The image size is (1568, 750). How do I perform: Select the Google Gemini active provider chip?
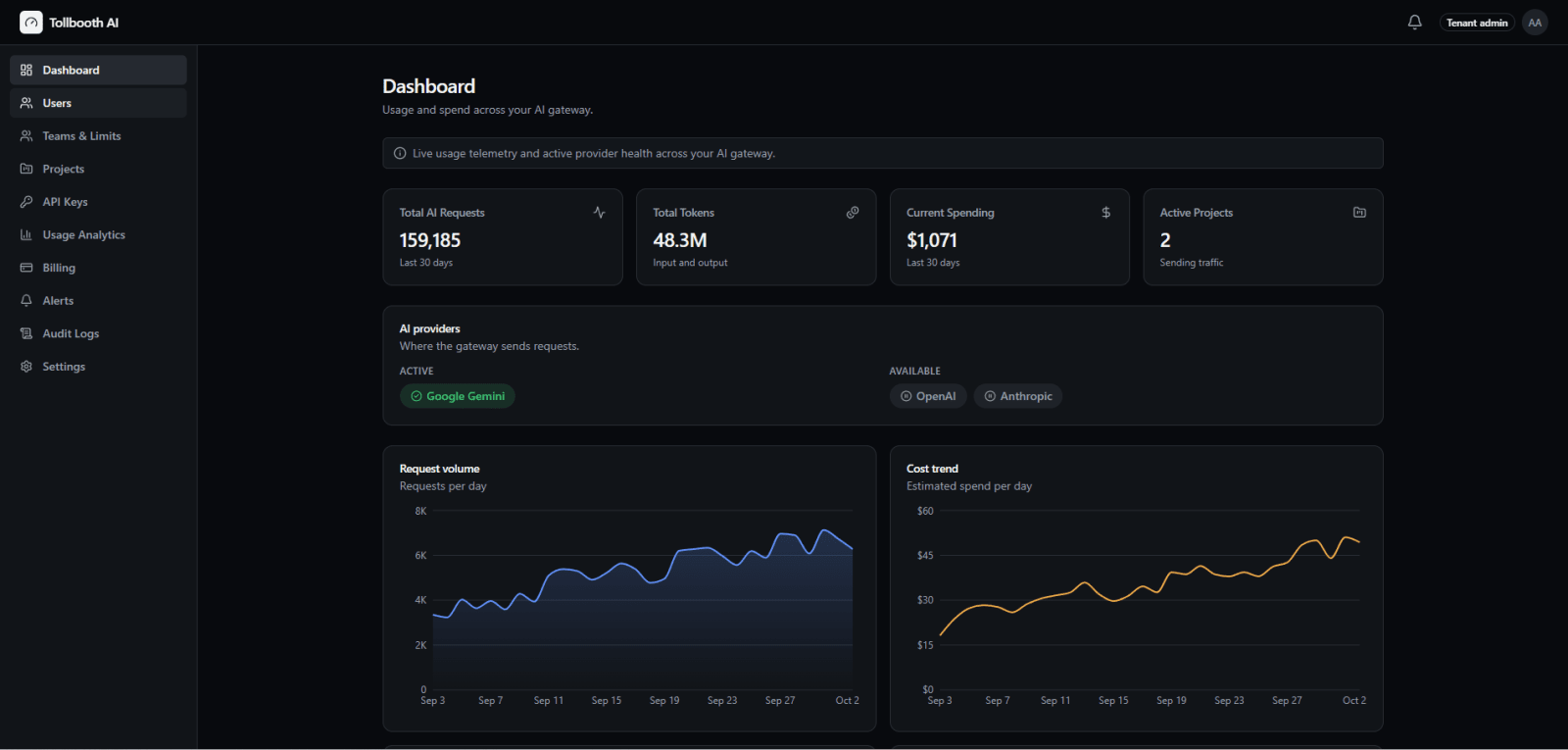pyautogui.click(x=458, y=396)
